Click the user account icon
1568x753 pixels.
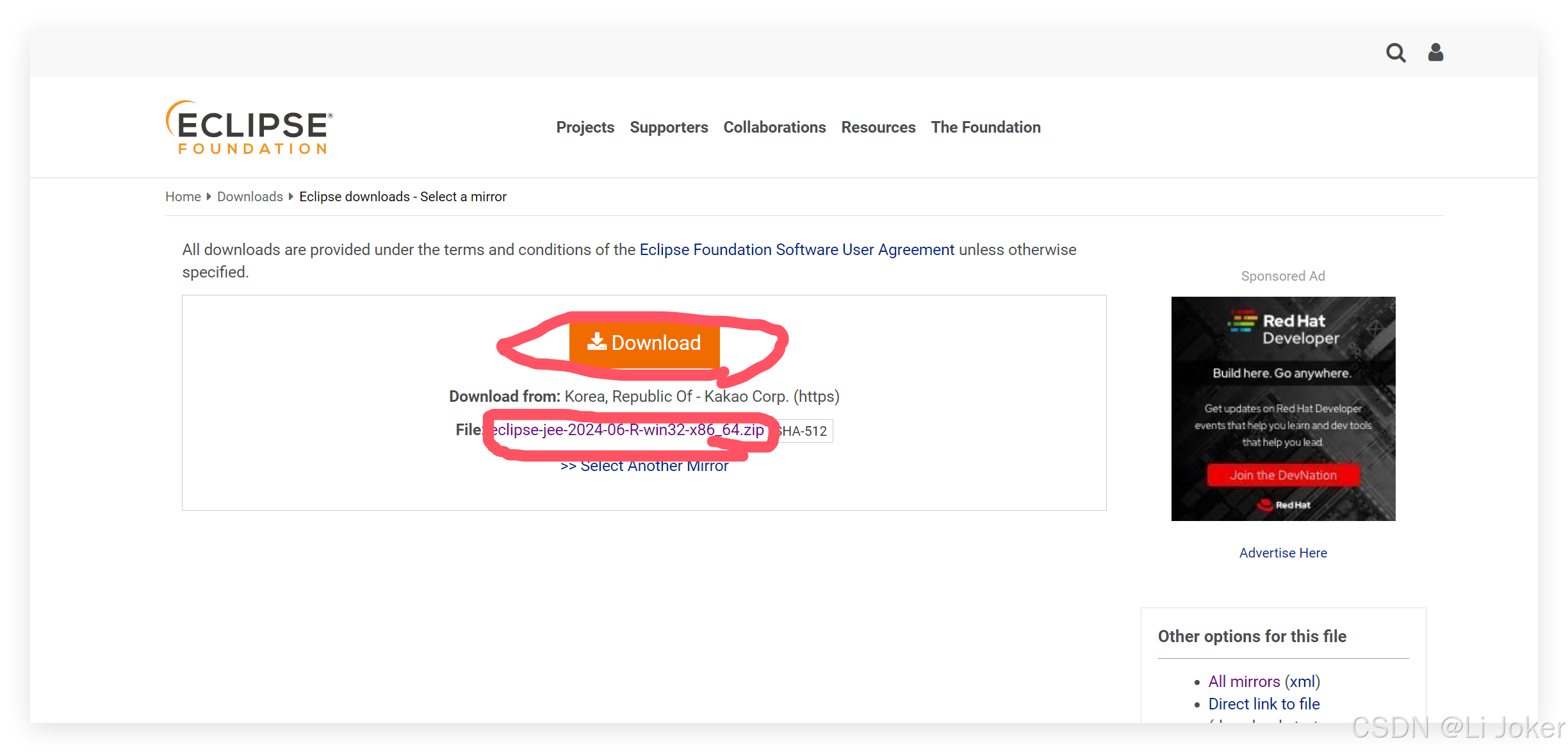point(1435,53)
